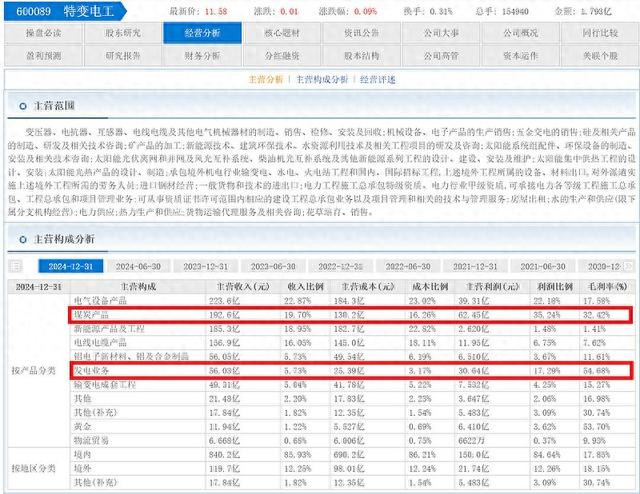Open the 股东研究 tab
This screenshot has width=640, height=494.
[123, 33]
